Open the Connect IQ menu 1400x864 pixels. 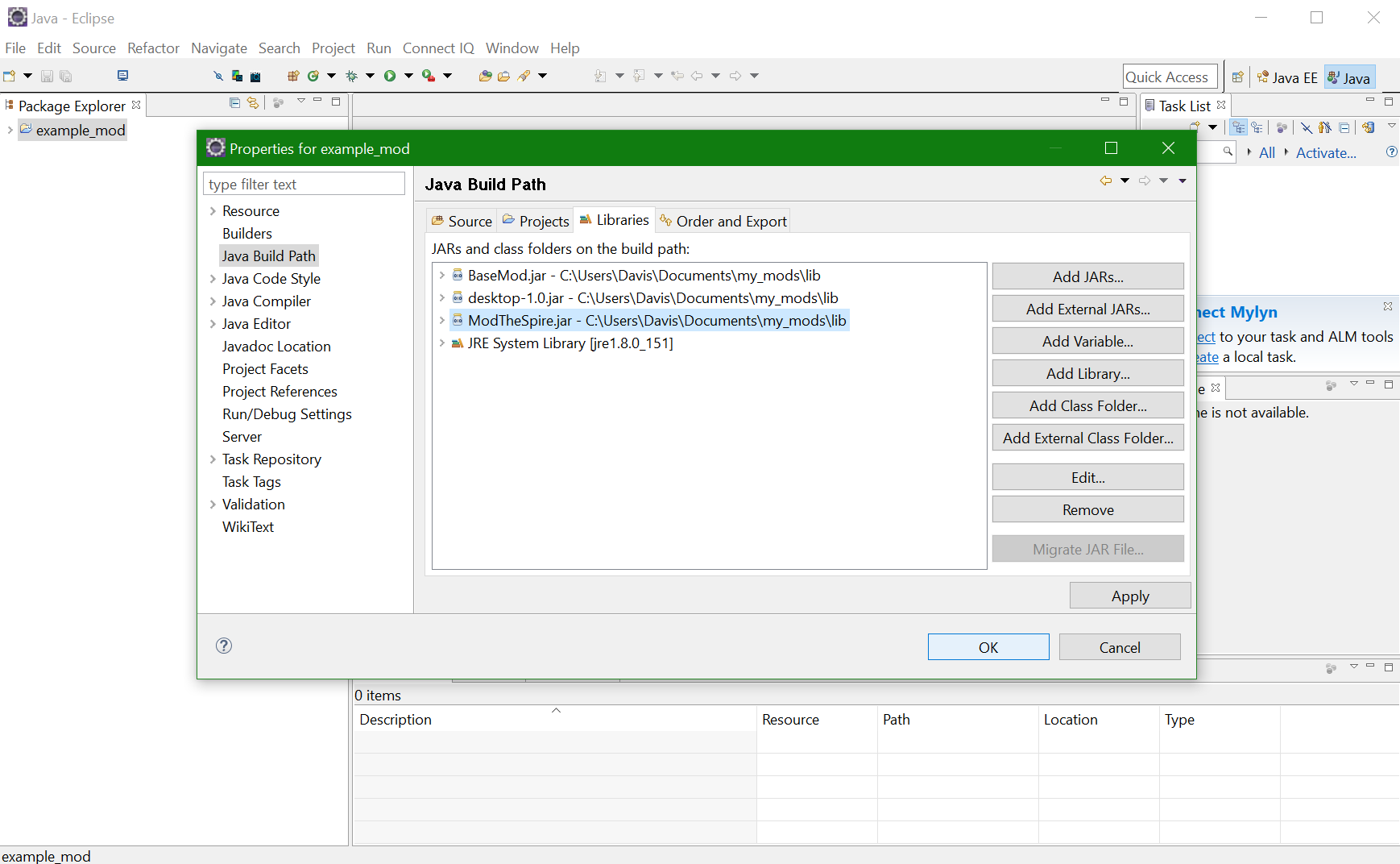(x=438, y=48)
